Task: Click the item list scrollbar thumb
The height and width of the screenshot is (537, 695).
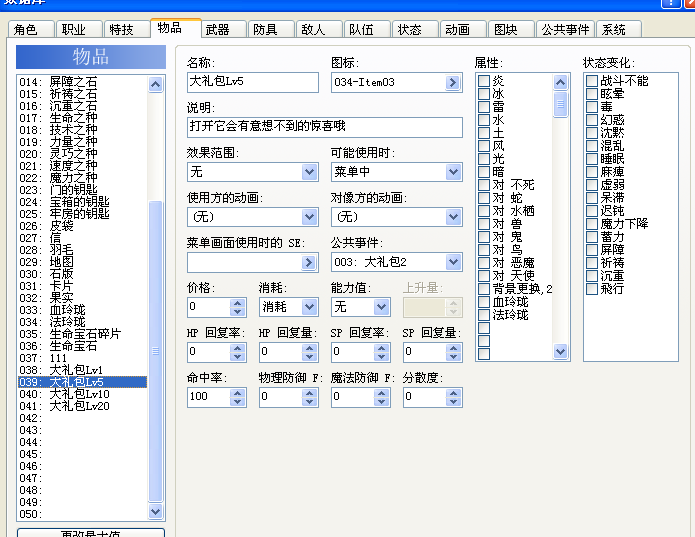Action: coord(156,351)
